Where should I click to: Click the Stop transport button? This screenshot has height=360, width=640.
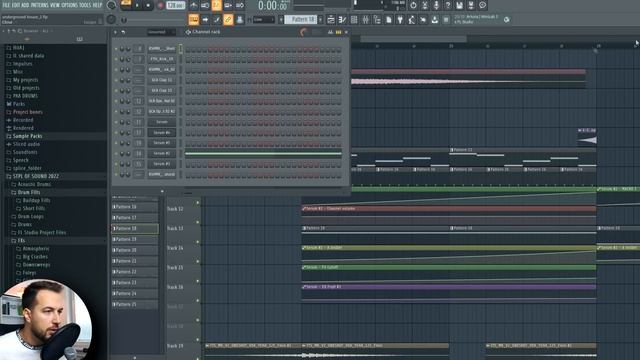(x=148, y=5)
